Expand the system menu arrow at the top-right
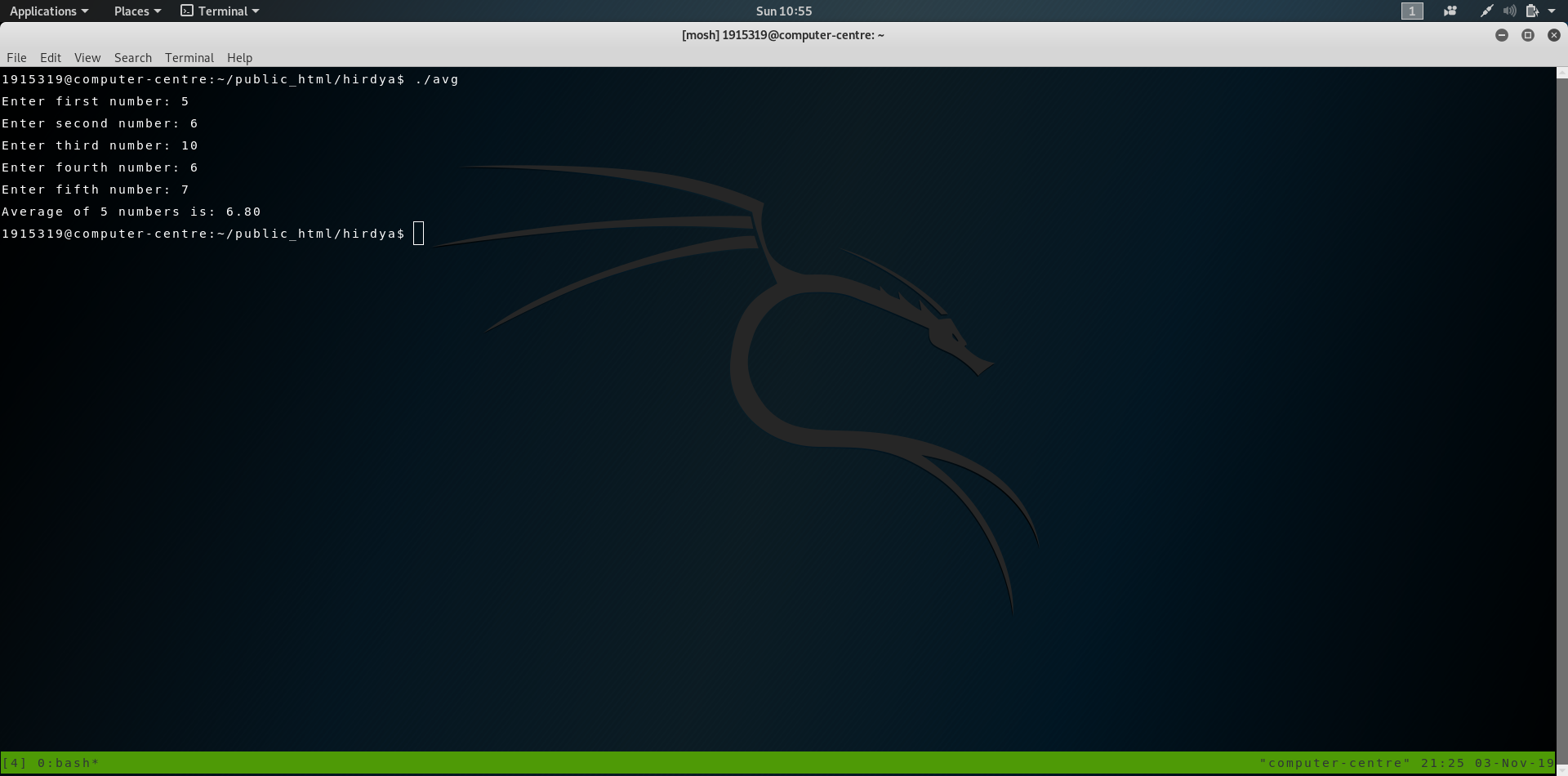Image resolution: width=1568 pixels, height=776 pixels. point(1552,11)
